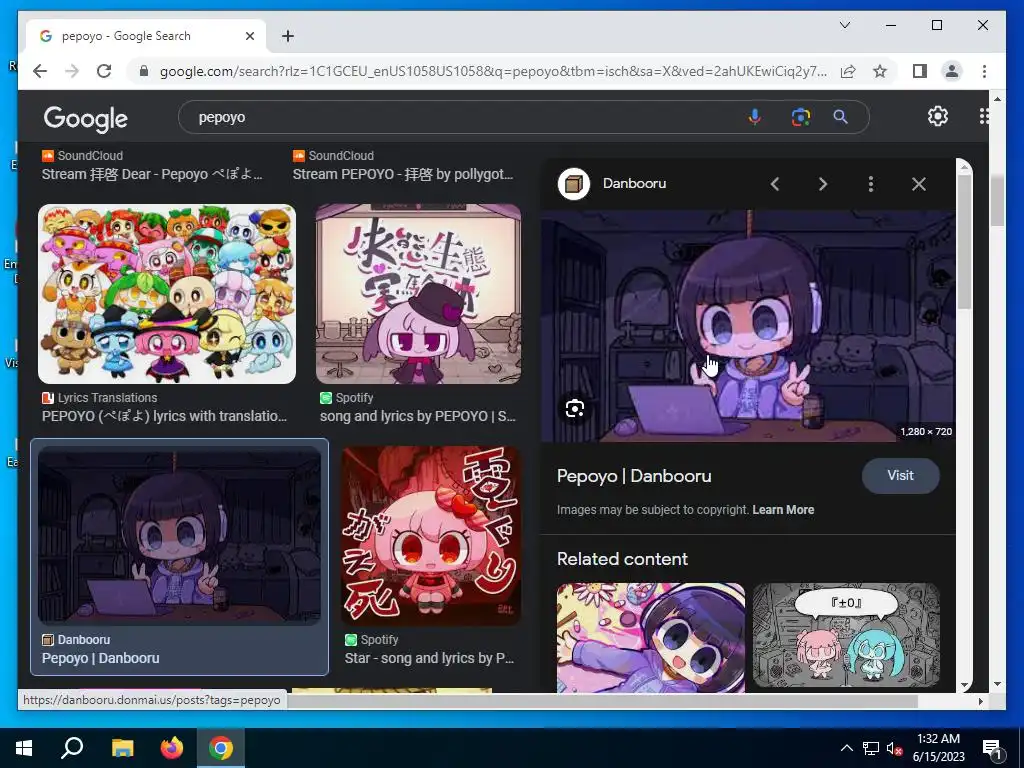Click the Visit button

pyautogui.click(x=901, y=475)
